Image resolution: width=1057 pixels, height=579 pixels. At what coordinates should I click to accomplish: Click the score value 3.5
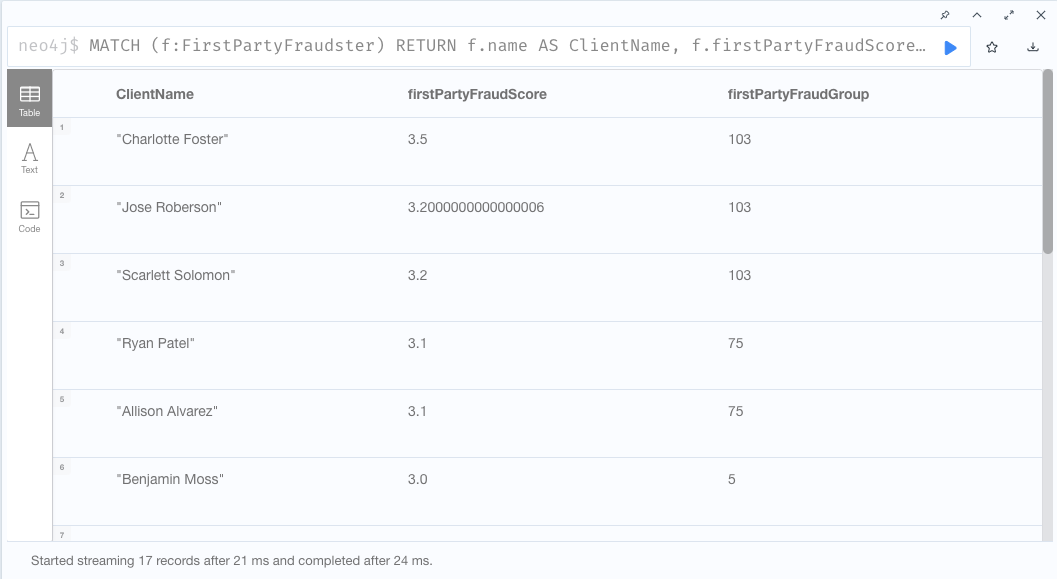pyautogui.click(x=417, y=140)
